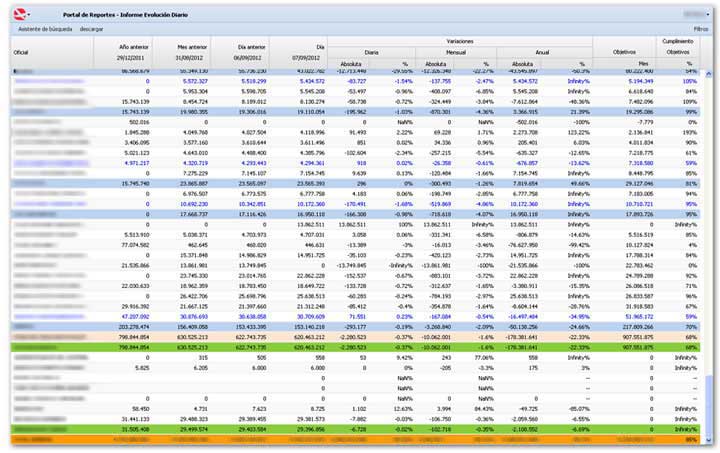Click the Diaria sub-header
The image size is (720, 453).
click(x=371, y=52)
